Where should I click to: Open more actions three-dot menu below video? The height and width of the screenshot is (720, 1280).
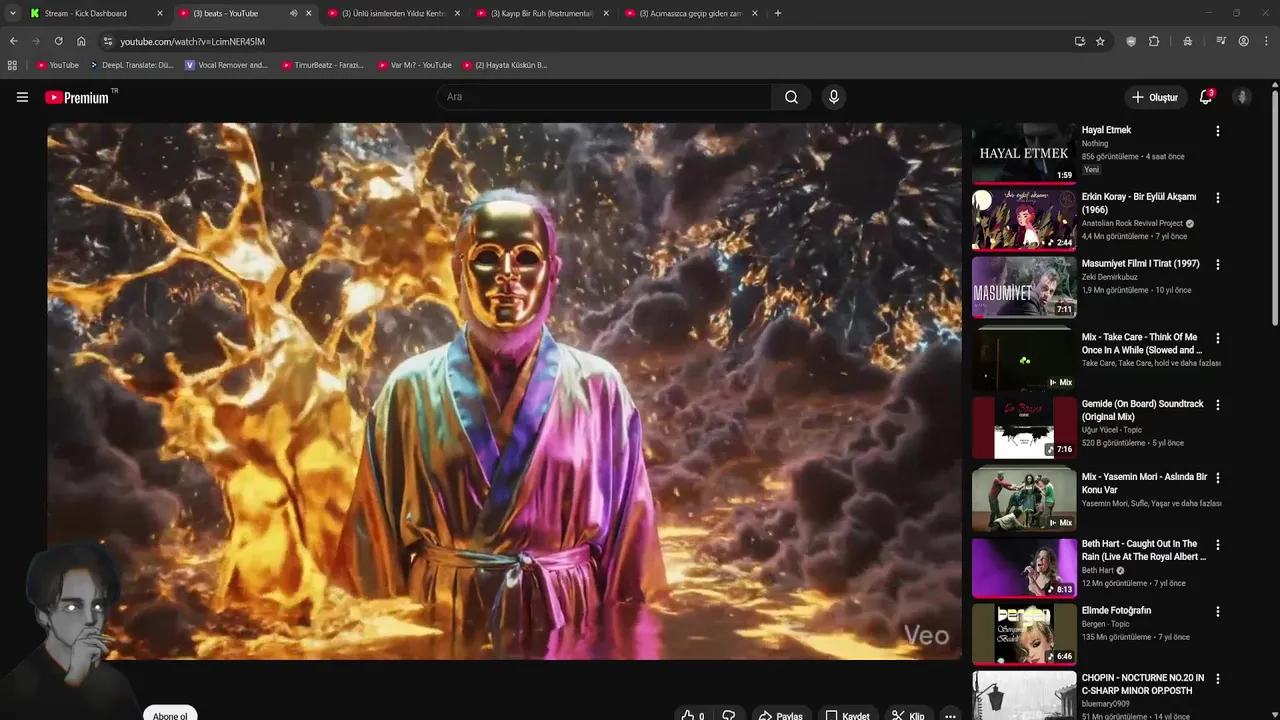tap(950, 716)
